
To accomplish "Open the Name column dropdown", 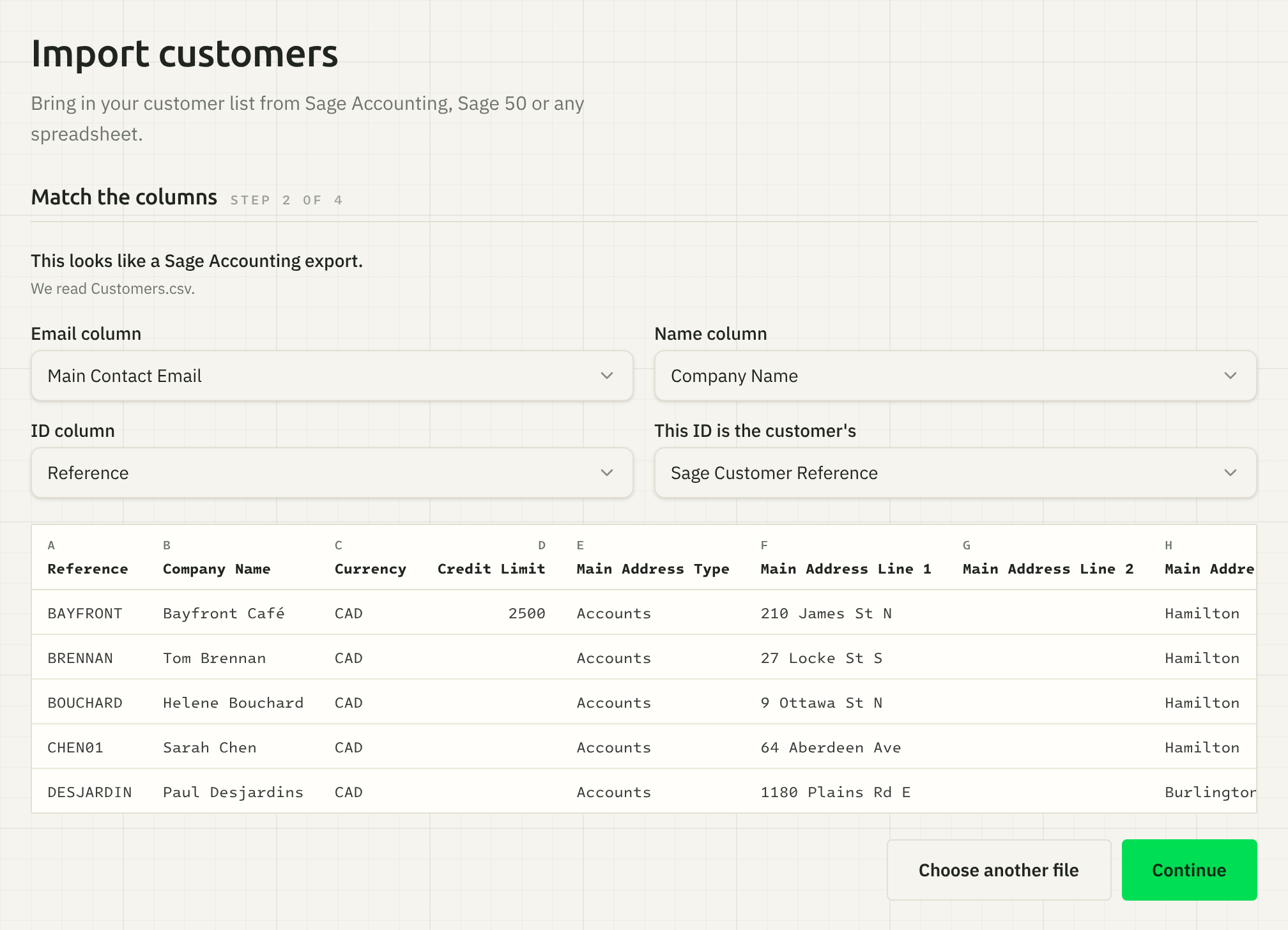I will [x=955, y=376].
